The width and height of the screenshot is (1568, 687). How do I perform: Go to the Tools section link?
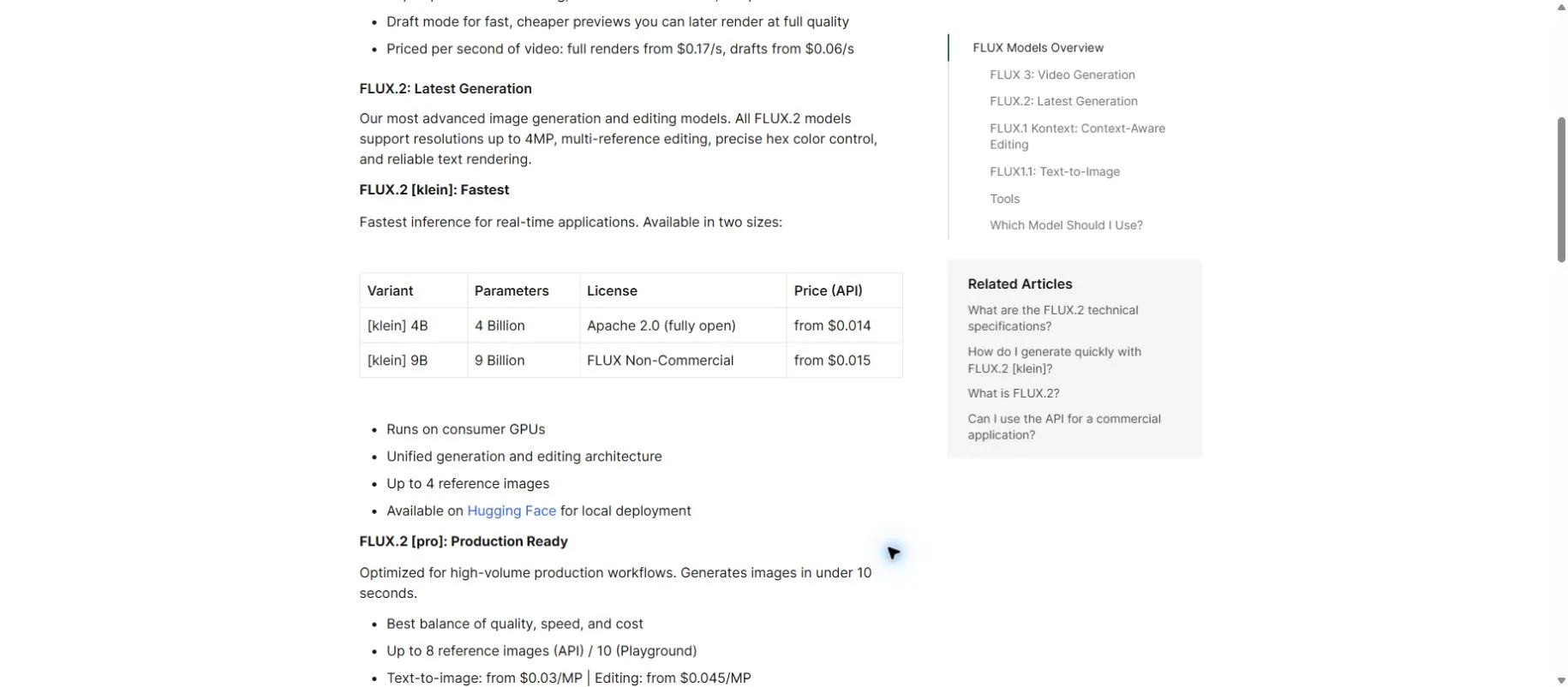pyautogui.click(x=1004, y=199)
